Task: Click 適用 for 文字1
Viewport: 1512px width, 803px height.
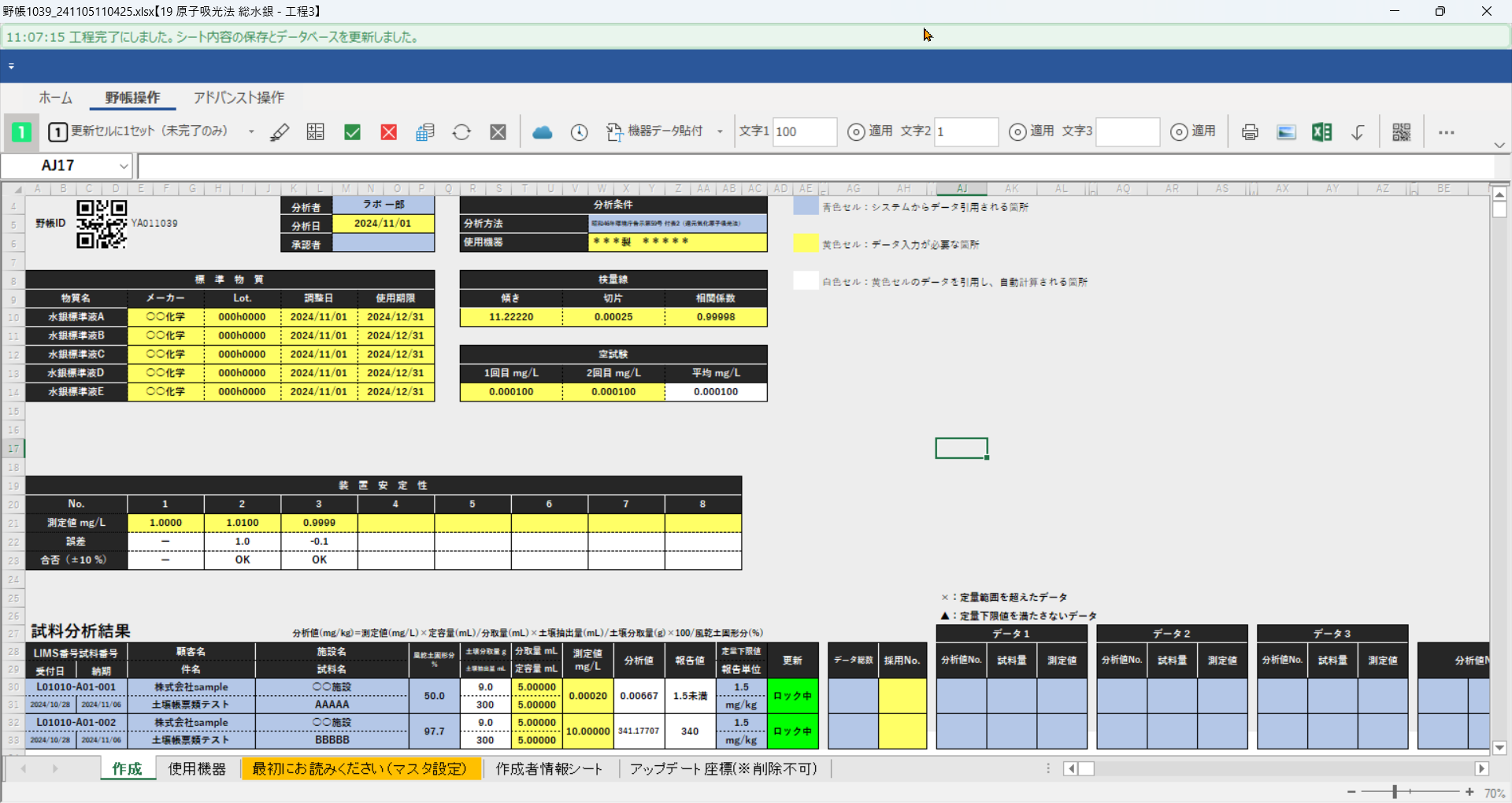Action: pyautogui.click(x=871, y=131)
